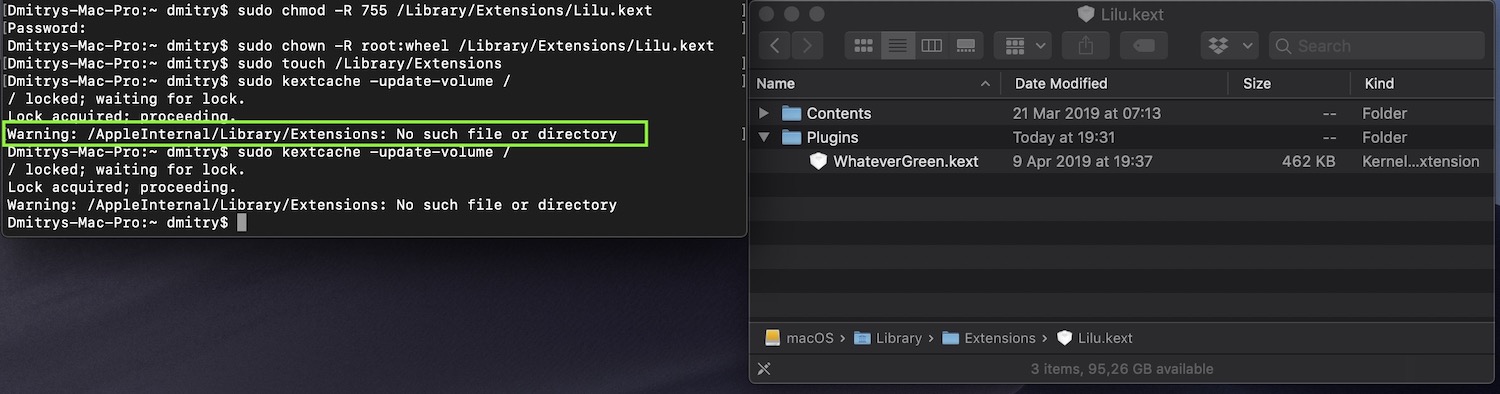Screen dimensions: 1500x394
Task: Click the Kernel…xtension kind cell
Action: (x=1421, y=161)
